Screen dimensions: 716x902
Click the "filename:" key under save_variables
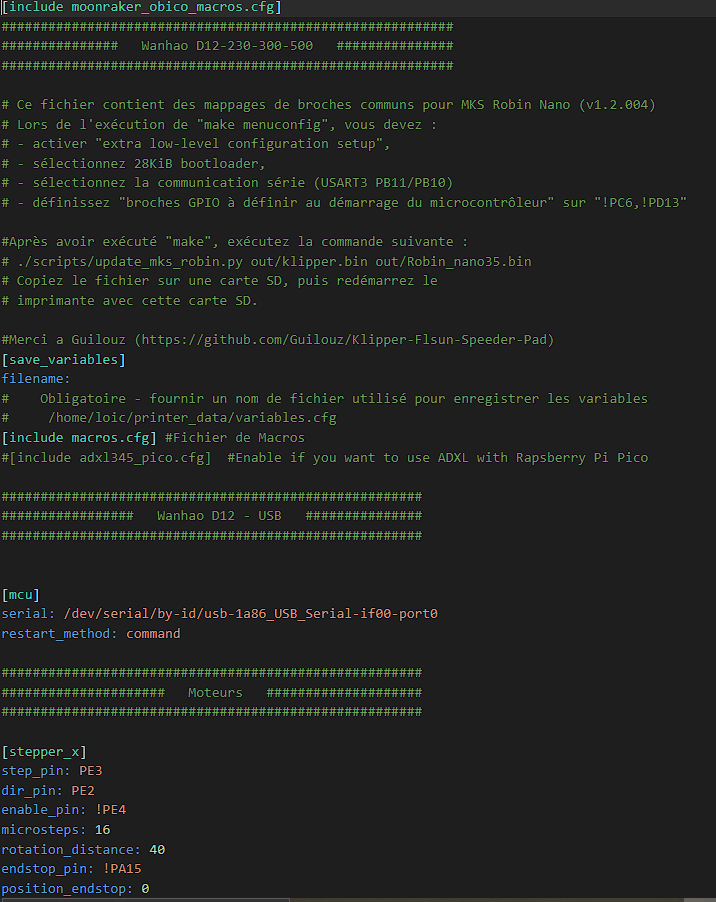point(36,379)
